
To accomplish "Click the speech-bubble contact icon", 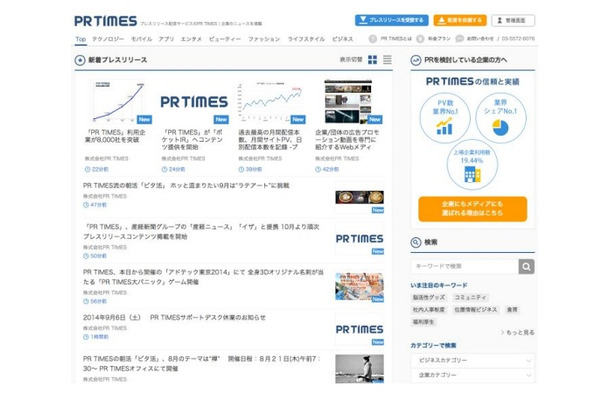I will click(459, 39).
